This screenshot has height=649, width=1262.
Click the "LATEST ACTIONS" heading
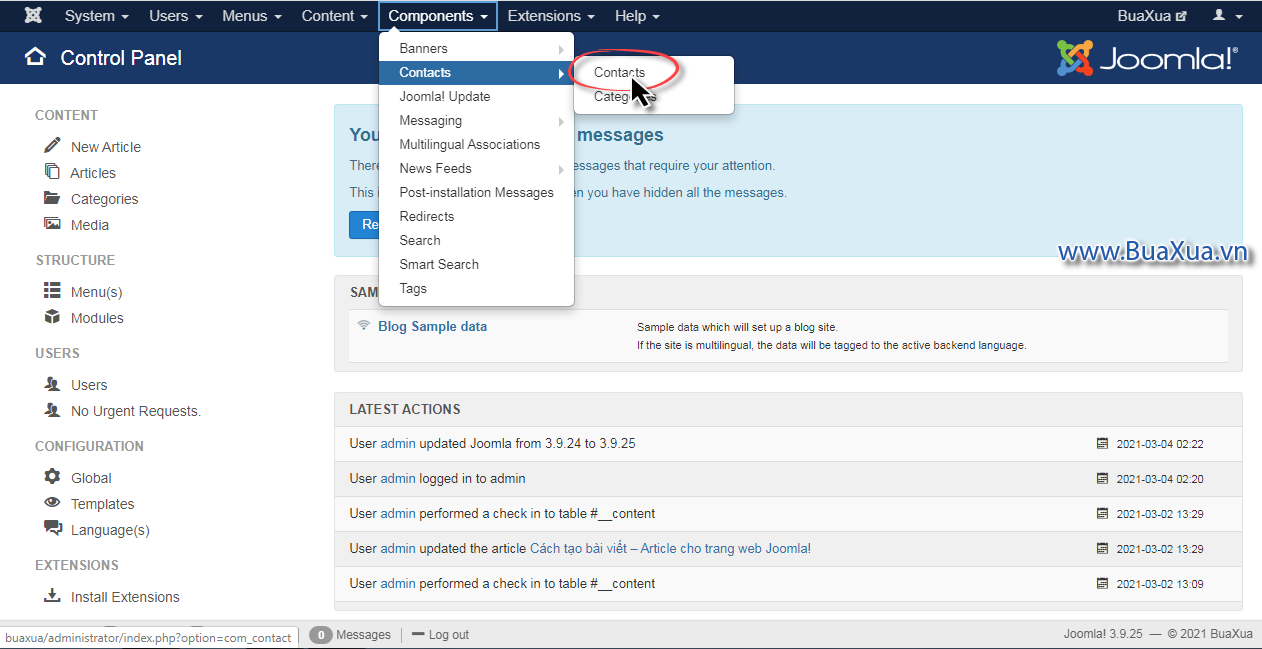[405, 409]
